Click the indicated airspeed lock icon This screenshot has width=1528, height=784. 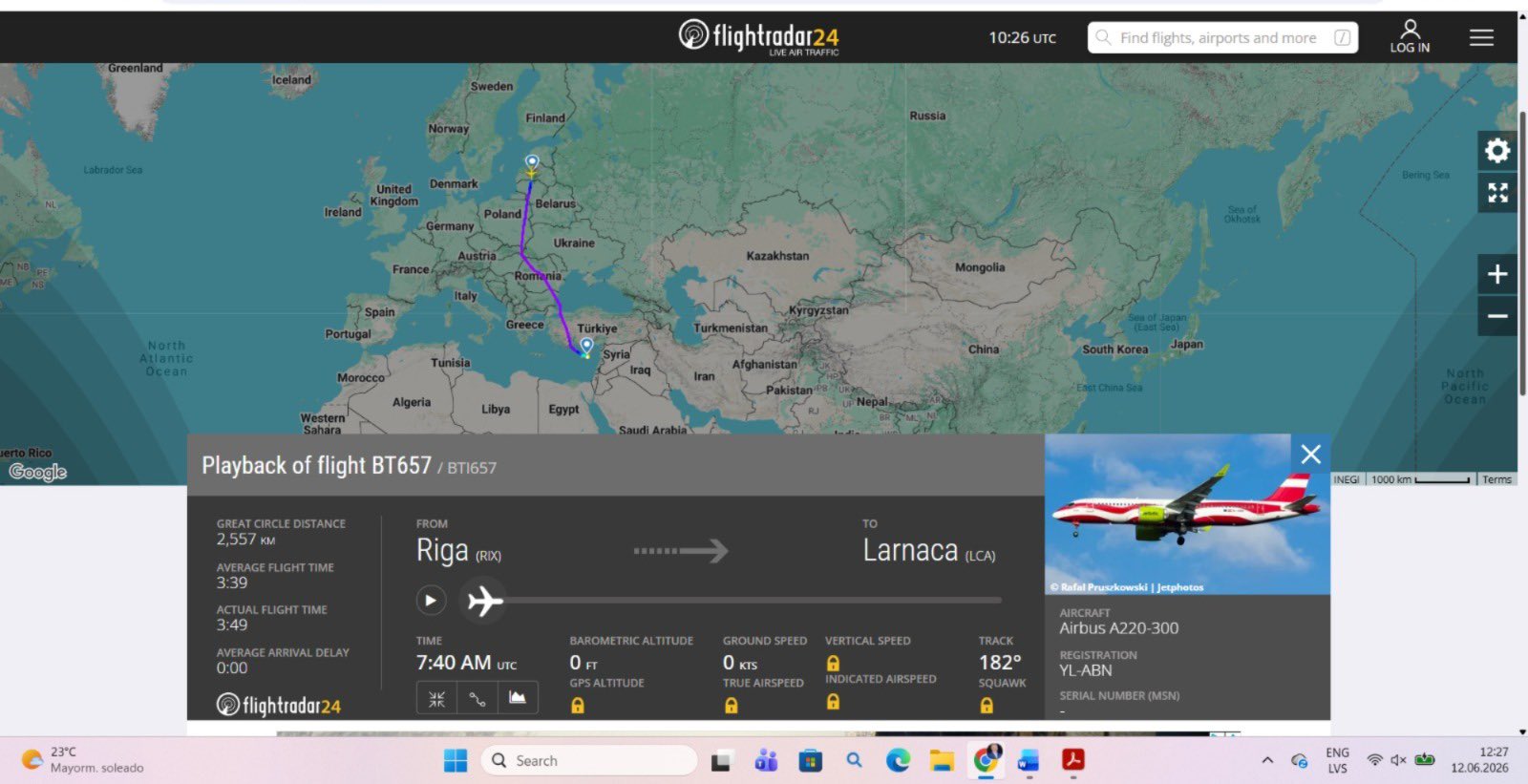pyautogui.click(x=833, y=702)
